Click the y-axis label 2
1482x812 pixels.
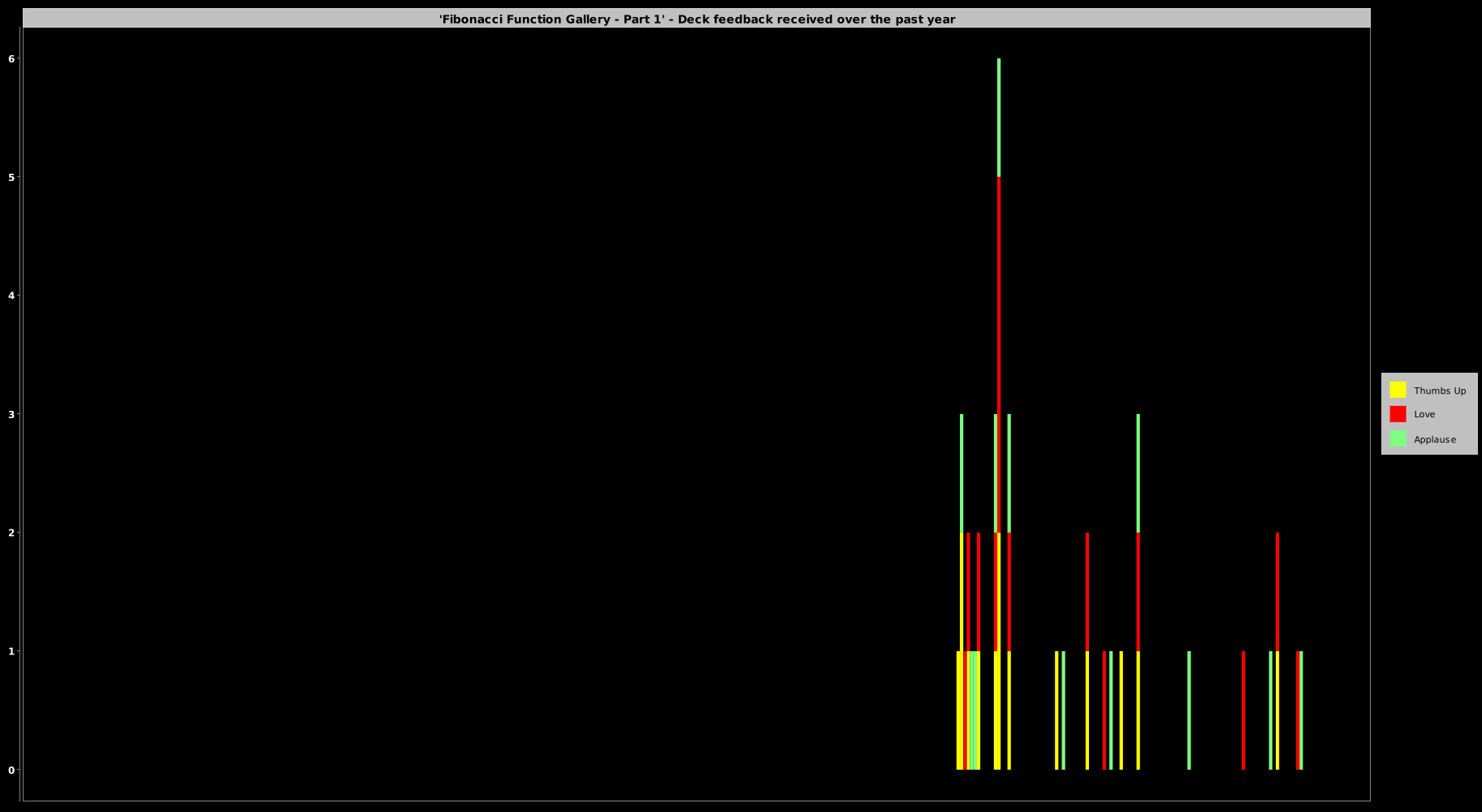(x=12, y=533)
